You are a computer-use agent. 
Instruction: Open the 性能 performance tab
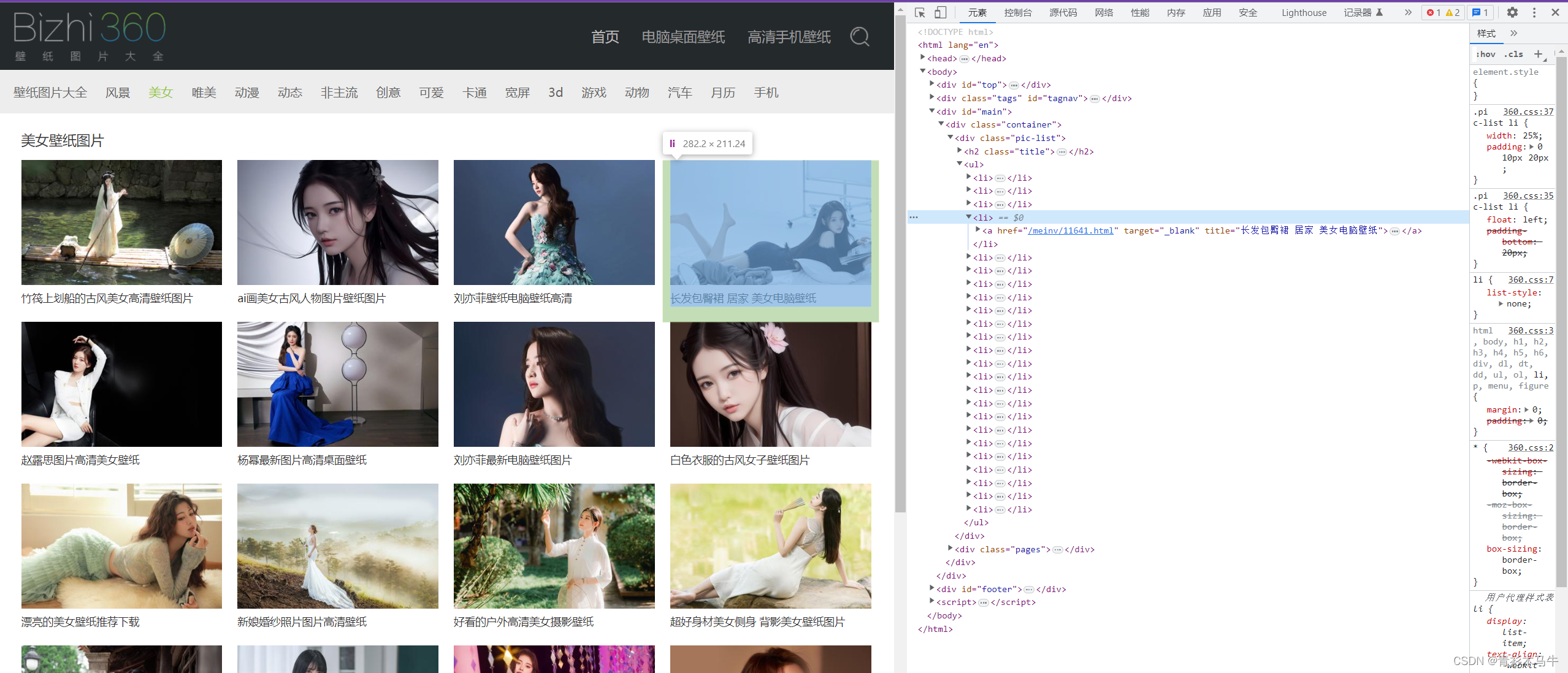tap(1140, 12)
